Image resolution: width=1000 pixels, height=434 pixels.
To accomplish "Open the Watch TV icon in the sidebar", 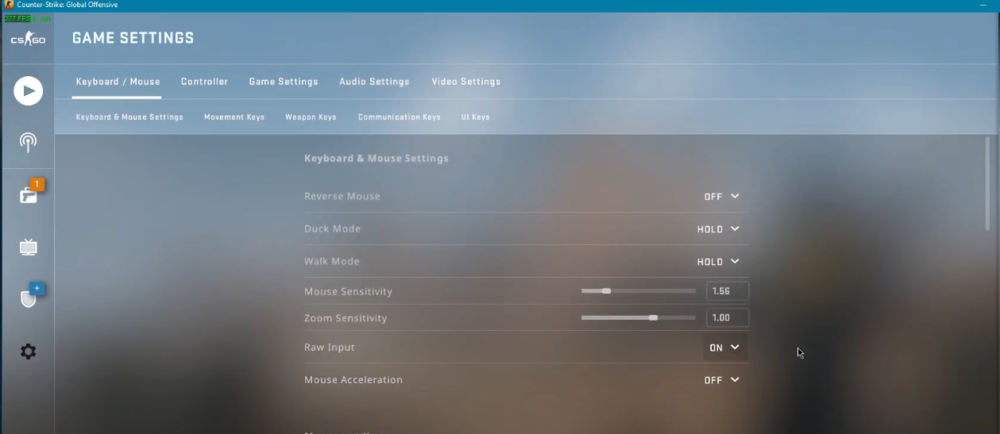I will [x=28, y=246].
